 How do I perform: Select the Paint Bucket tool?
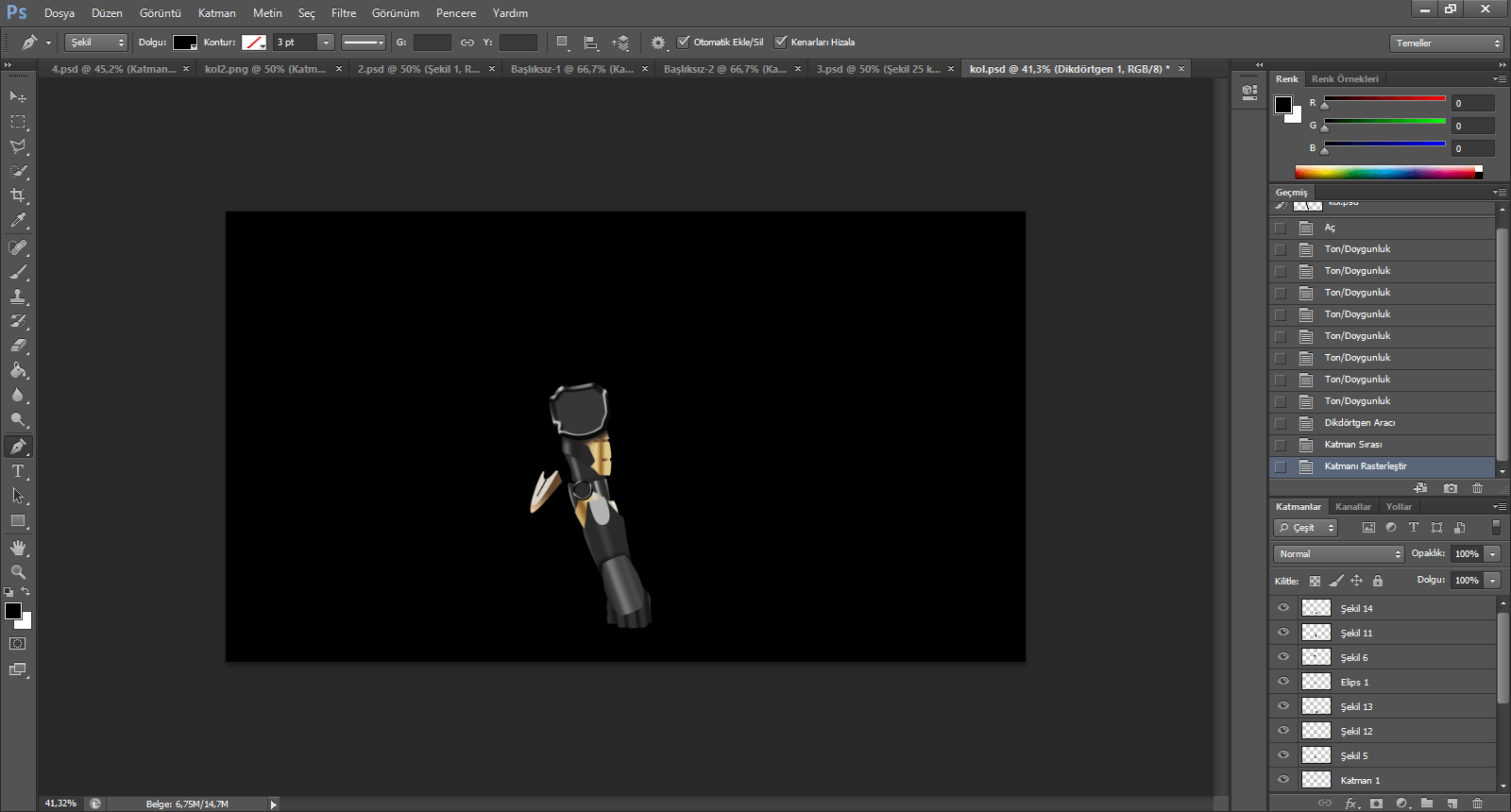pyautogui.click(x=18, y=370)
